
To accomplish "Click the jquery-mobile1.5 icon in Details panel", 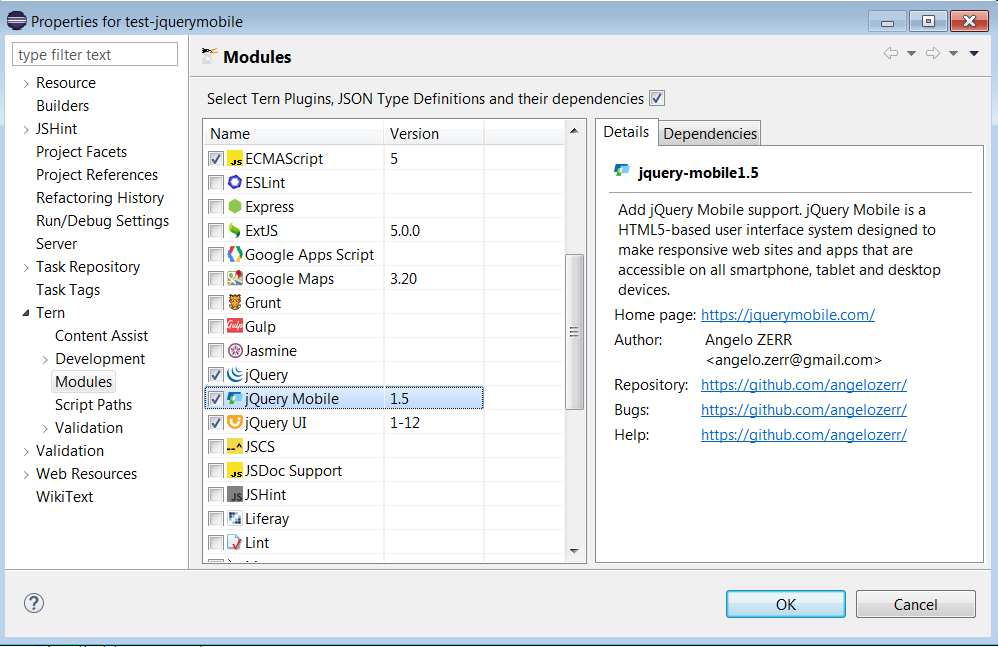I will [620, 172].
